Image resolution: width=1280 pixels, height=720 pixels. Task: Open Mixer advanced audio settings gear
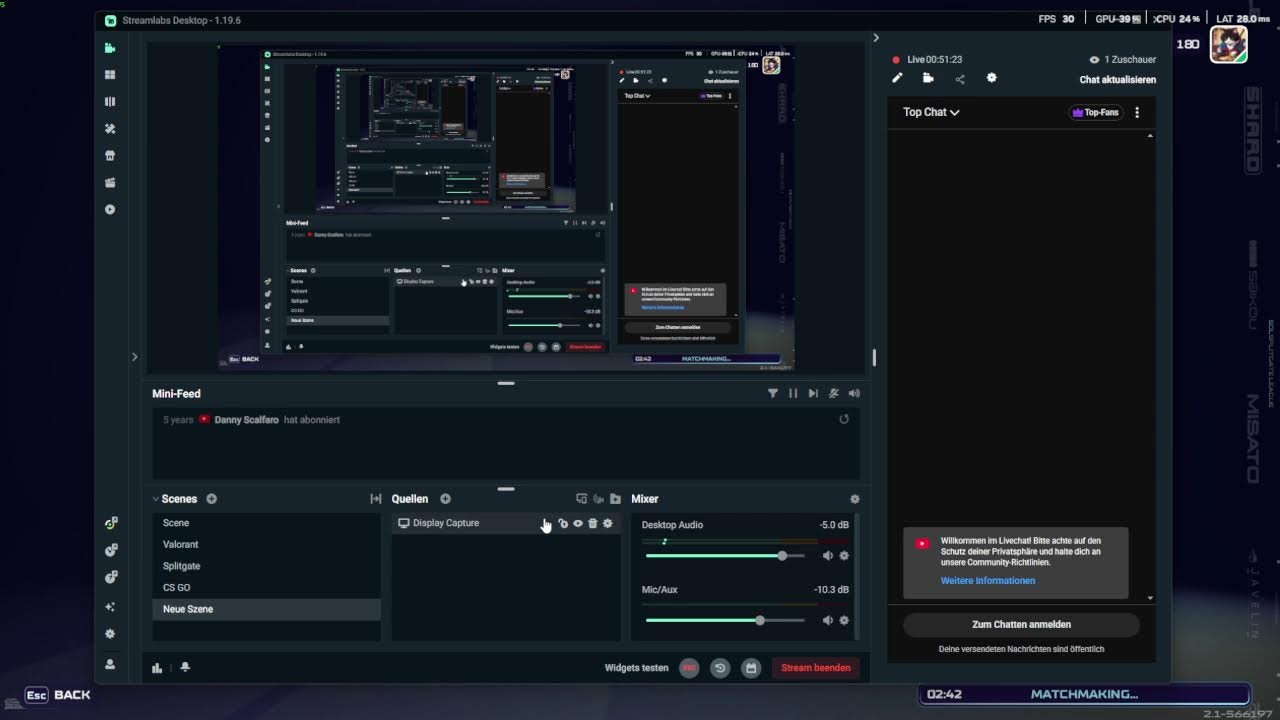point(854,499)
